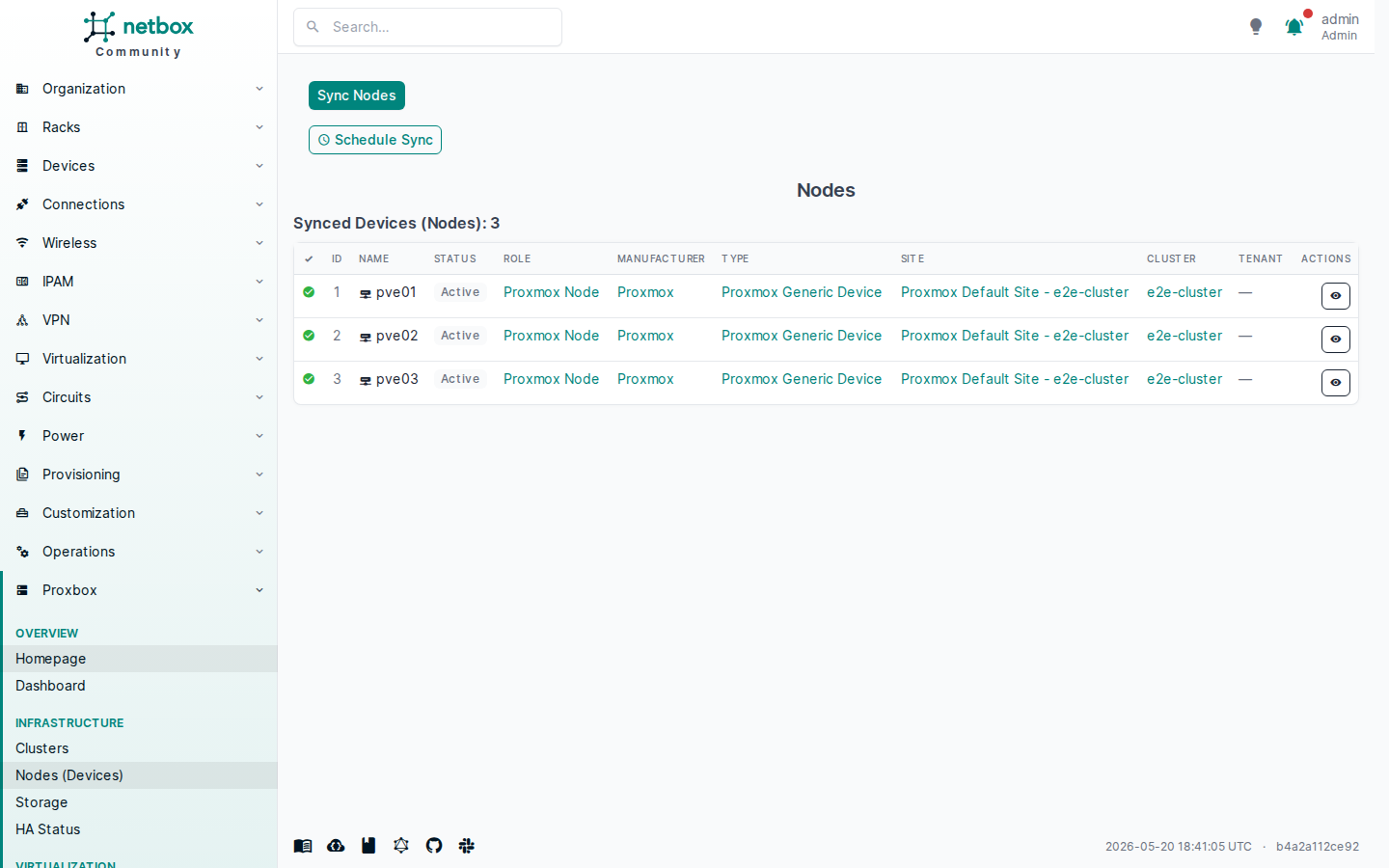Click the Proxbox sidebar icon
The width and height of the screenshot is (1389, 868).
point(22,590)
